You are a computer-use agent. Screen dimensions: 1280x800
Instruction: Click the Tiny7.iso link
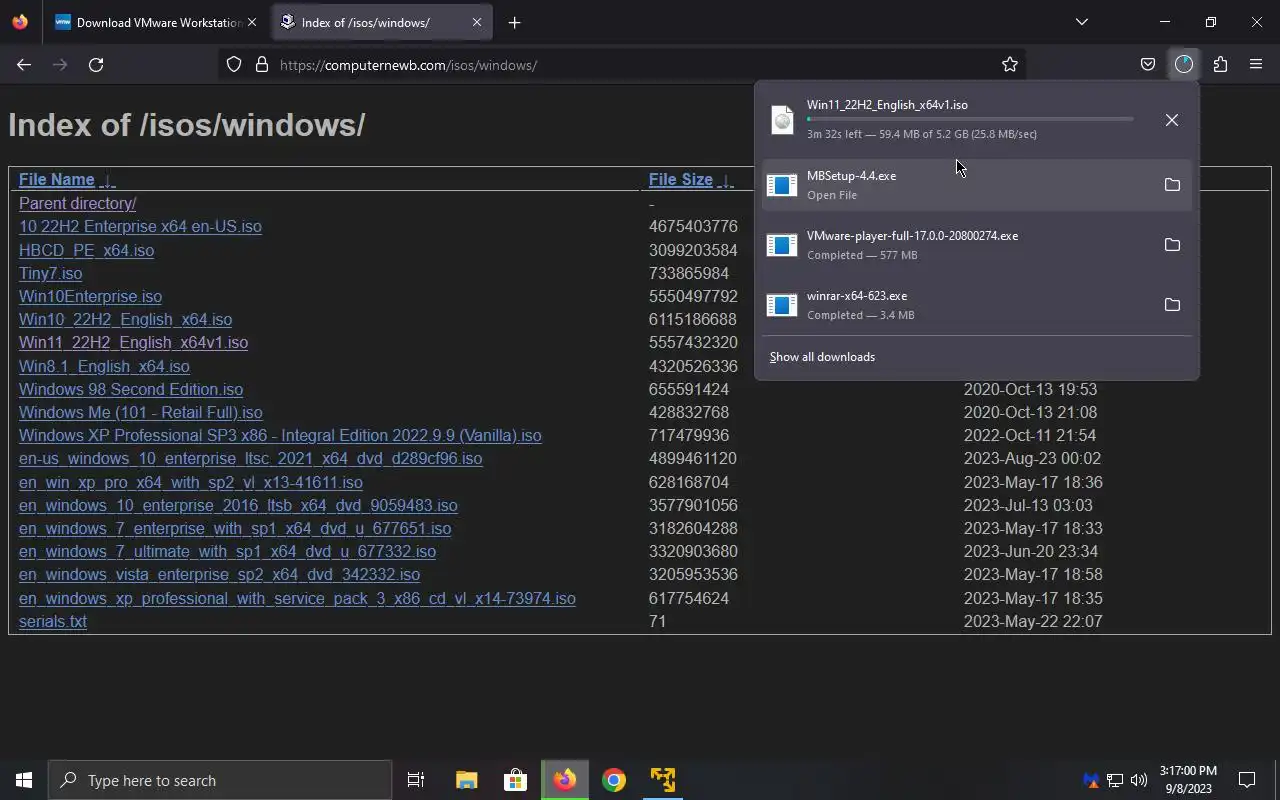[50, 273]
